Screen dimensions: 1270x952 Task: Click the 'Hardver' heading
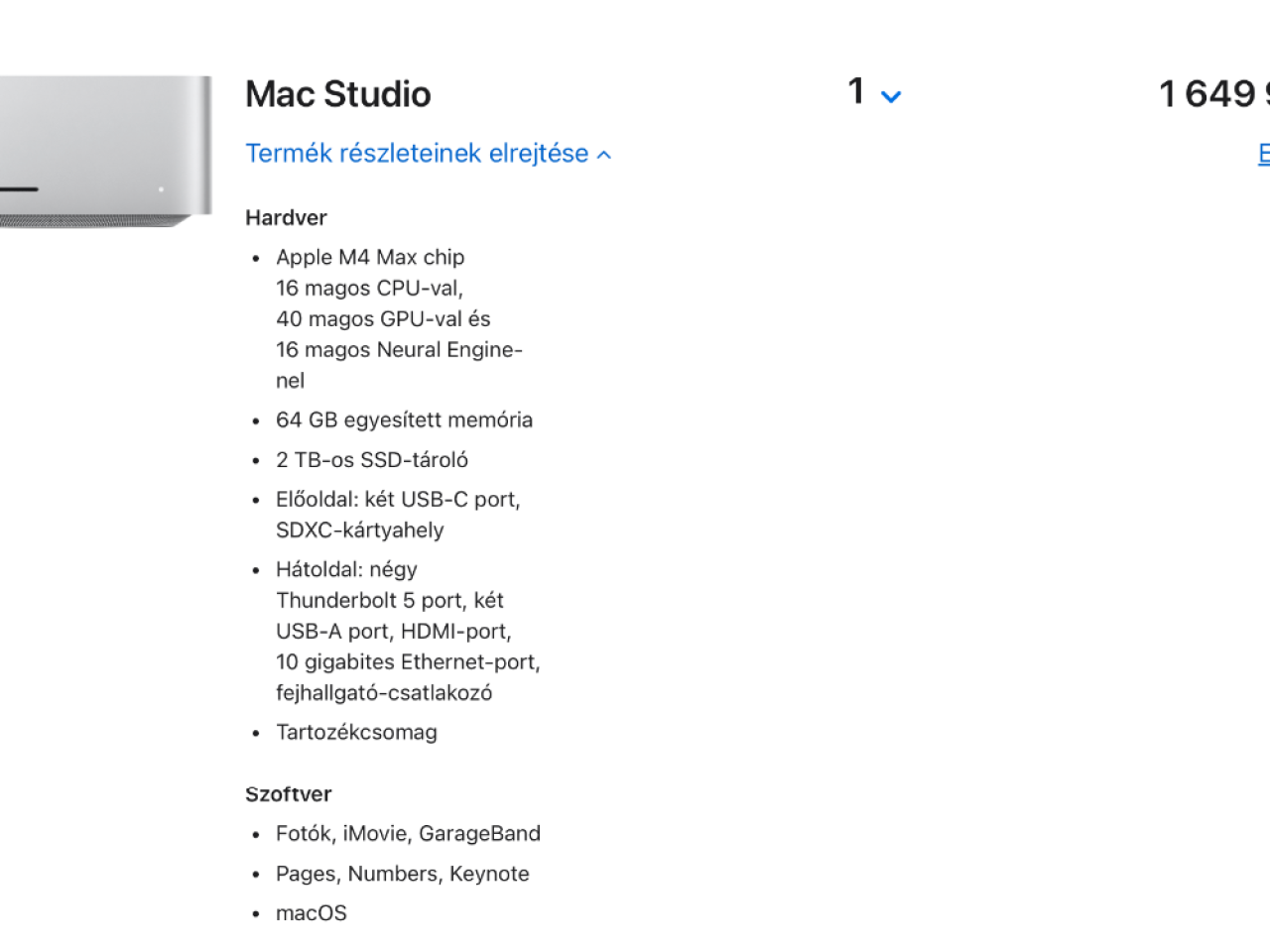(286, 217)
